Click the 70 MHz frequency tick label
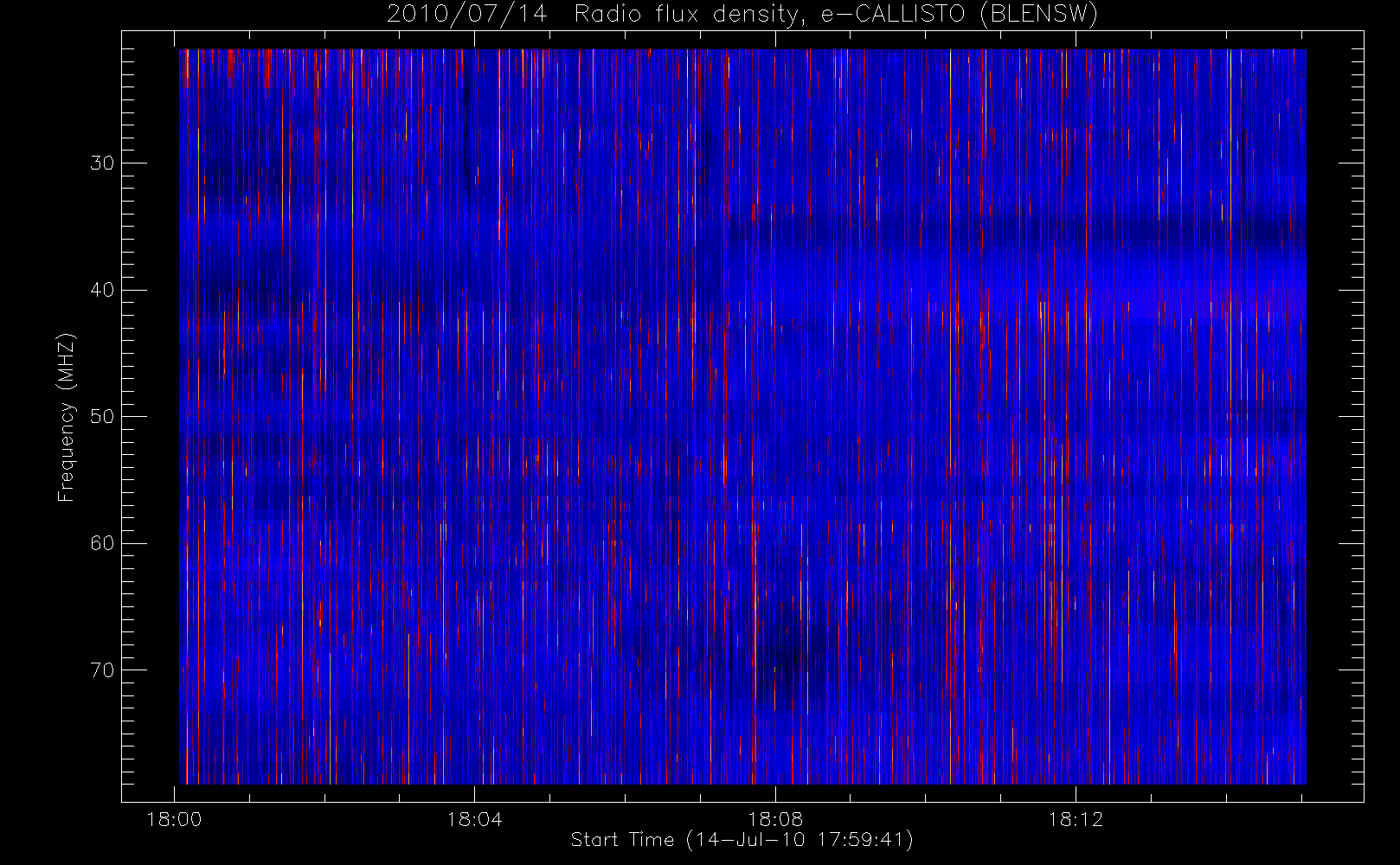This screenshot has height=865, width=1400. tap(102, 670)
